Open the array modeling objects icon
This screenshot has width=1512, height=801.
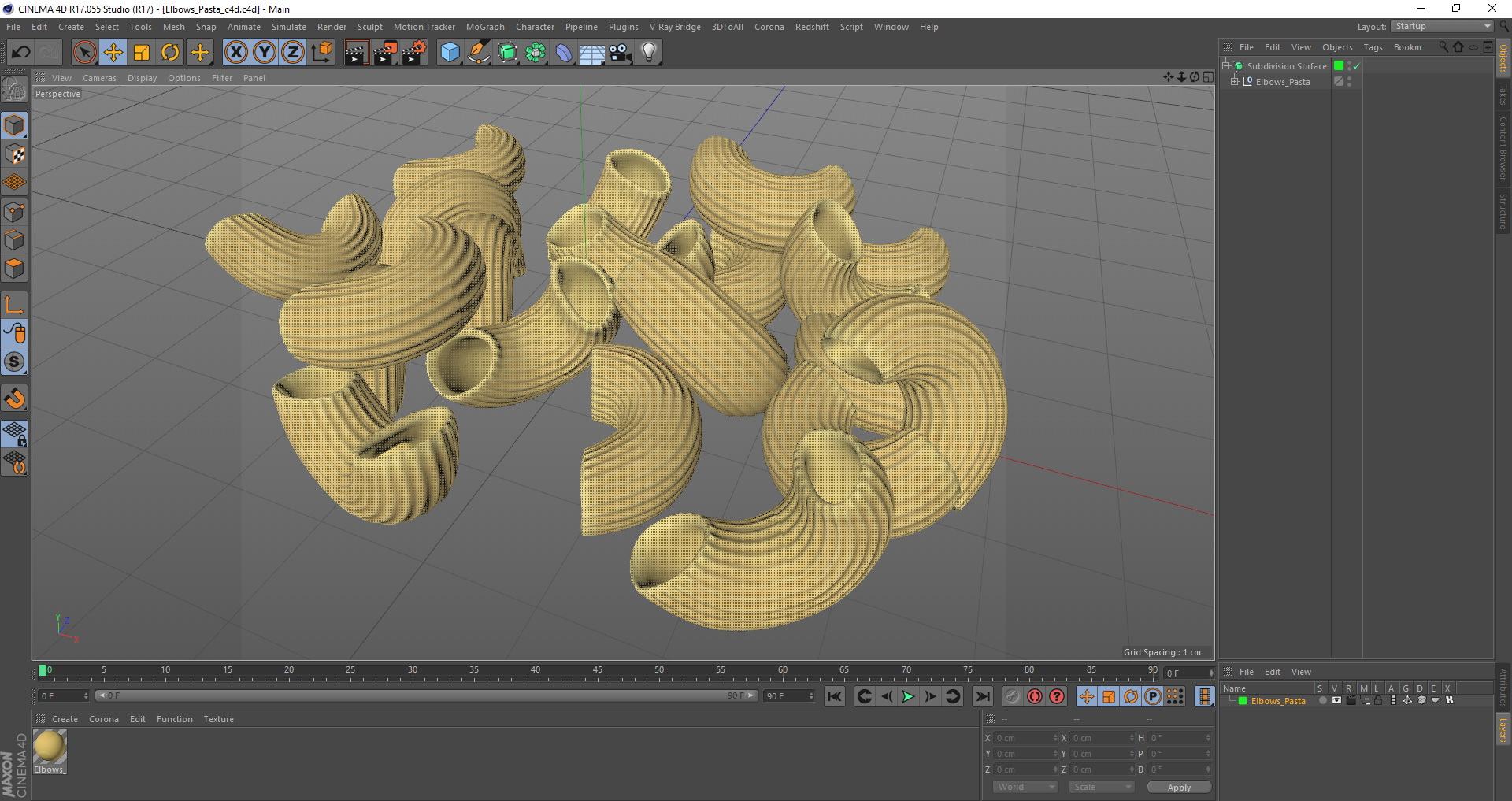[x=535, y=53]
